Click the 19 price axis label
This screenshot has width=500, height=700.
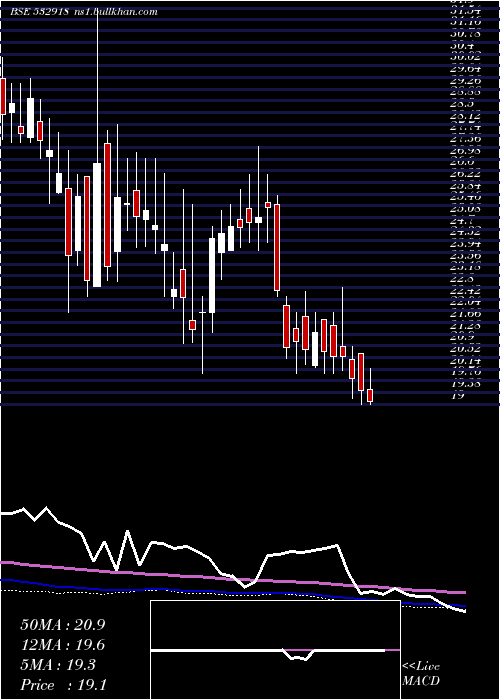[x=458, y=395]
